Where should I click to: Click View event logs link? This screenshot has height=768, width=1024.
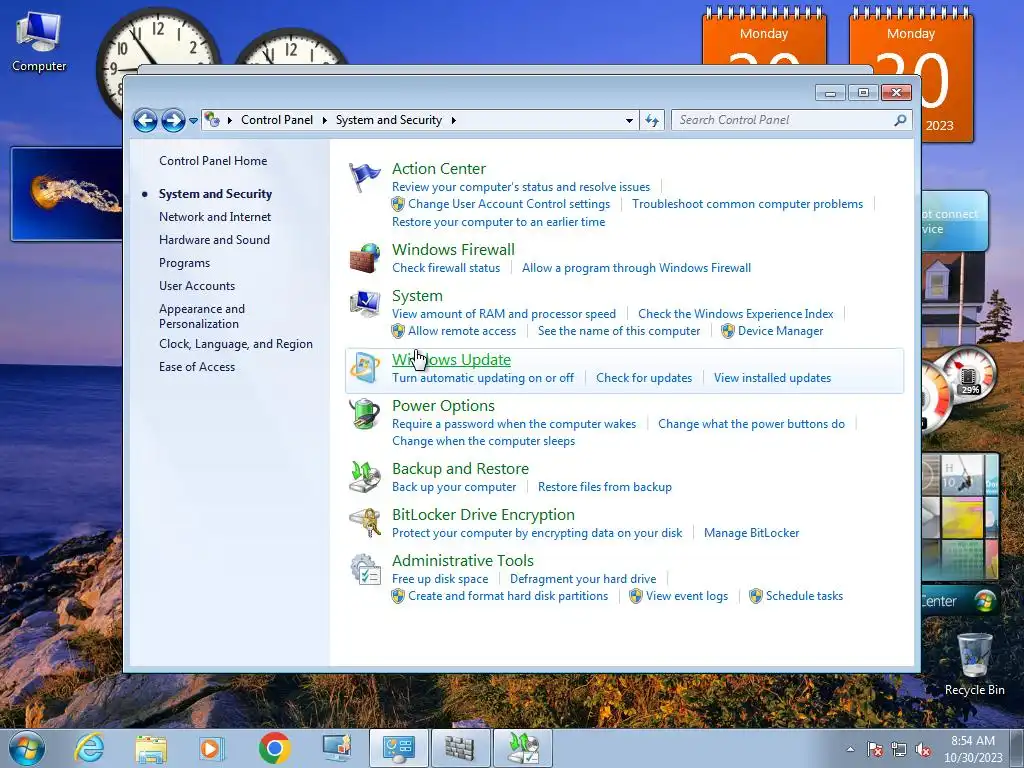pyautogui.click(x=686, y=596)
